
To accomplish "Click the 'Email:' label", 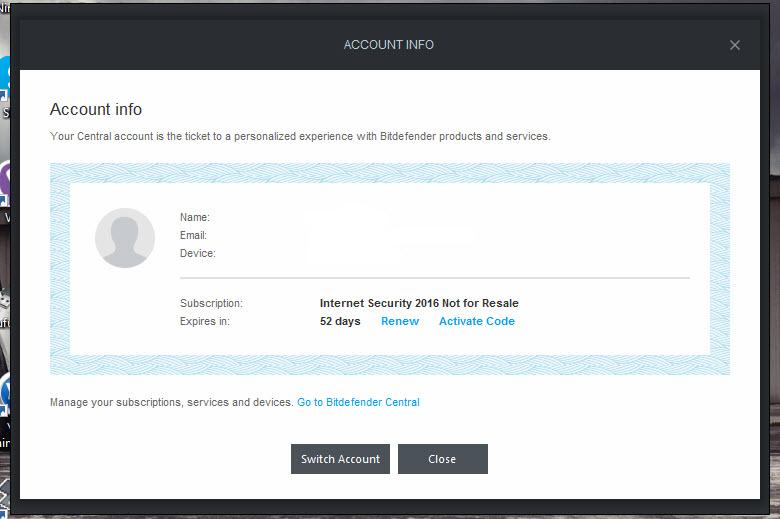I will pyautogui.click(x=194, y=235).
